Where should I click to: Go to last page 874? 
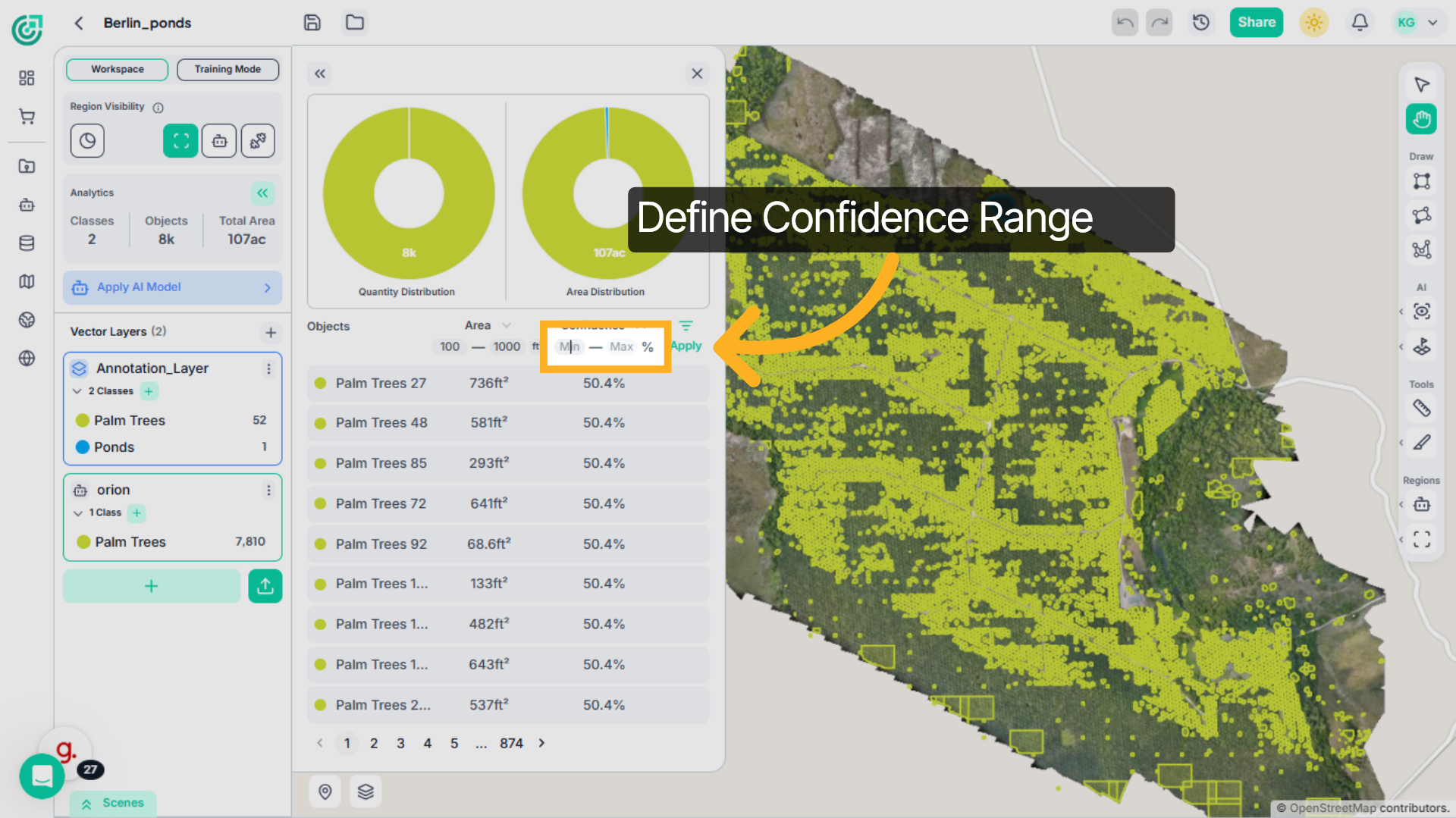point(511,744)
